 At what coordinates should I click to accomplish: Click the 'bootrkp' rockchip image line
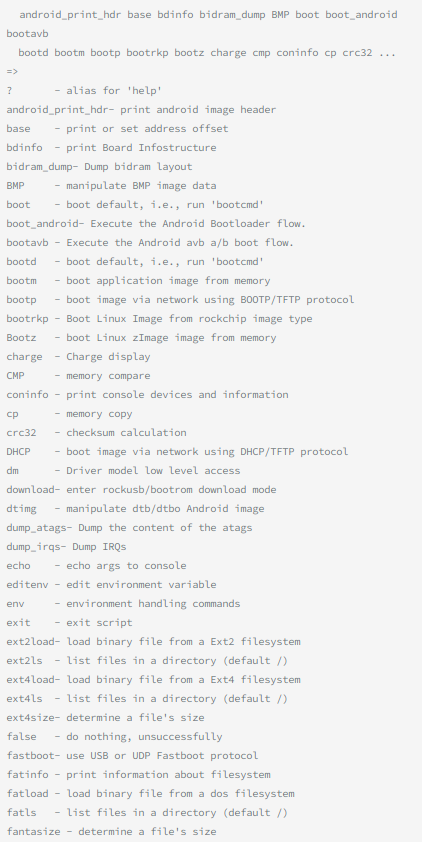pos(159,318)
